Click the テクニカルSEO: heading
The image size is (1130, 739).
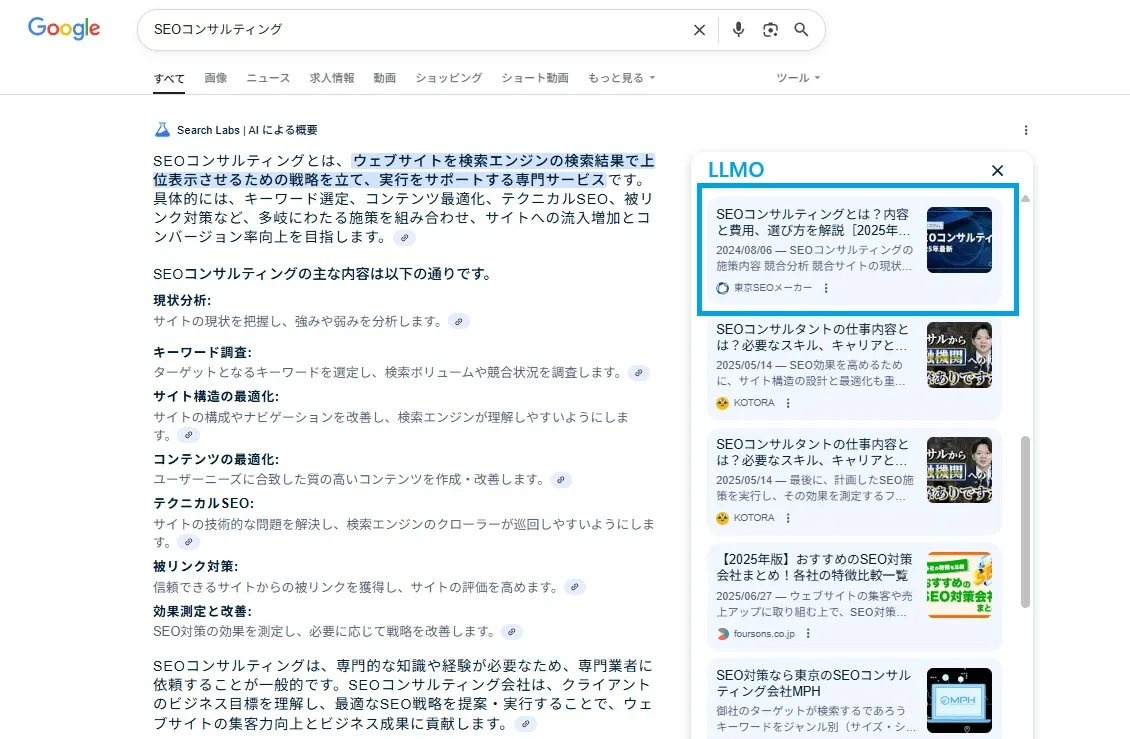(x=204, y=503)
